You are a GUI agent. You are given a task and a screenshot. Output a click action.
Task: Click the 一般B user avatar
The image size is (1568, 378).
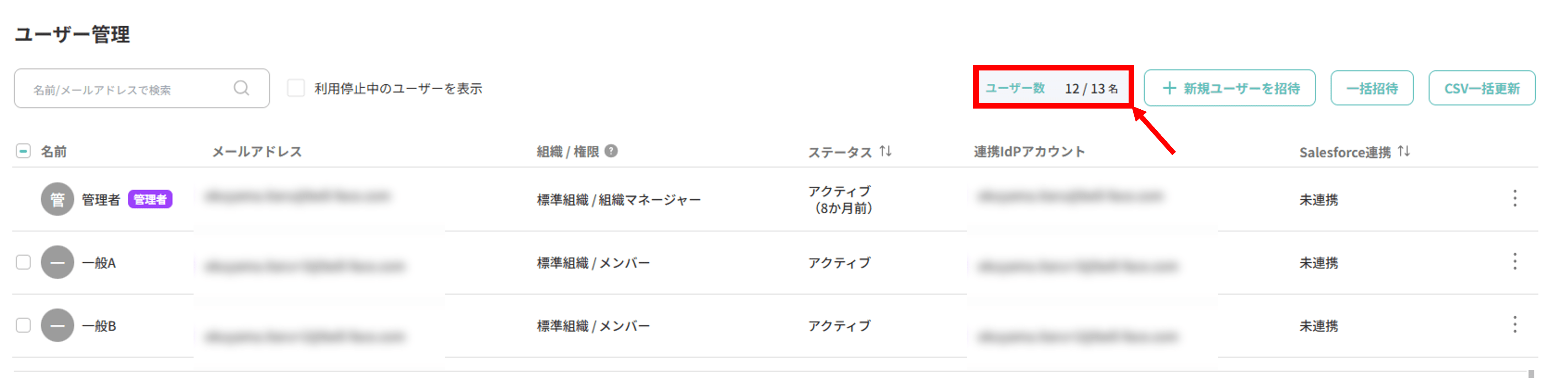[x=57, y=326]
